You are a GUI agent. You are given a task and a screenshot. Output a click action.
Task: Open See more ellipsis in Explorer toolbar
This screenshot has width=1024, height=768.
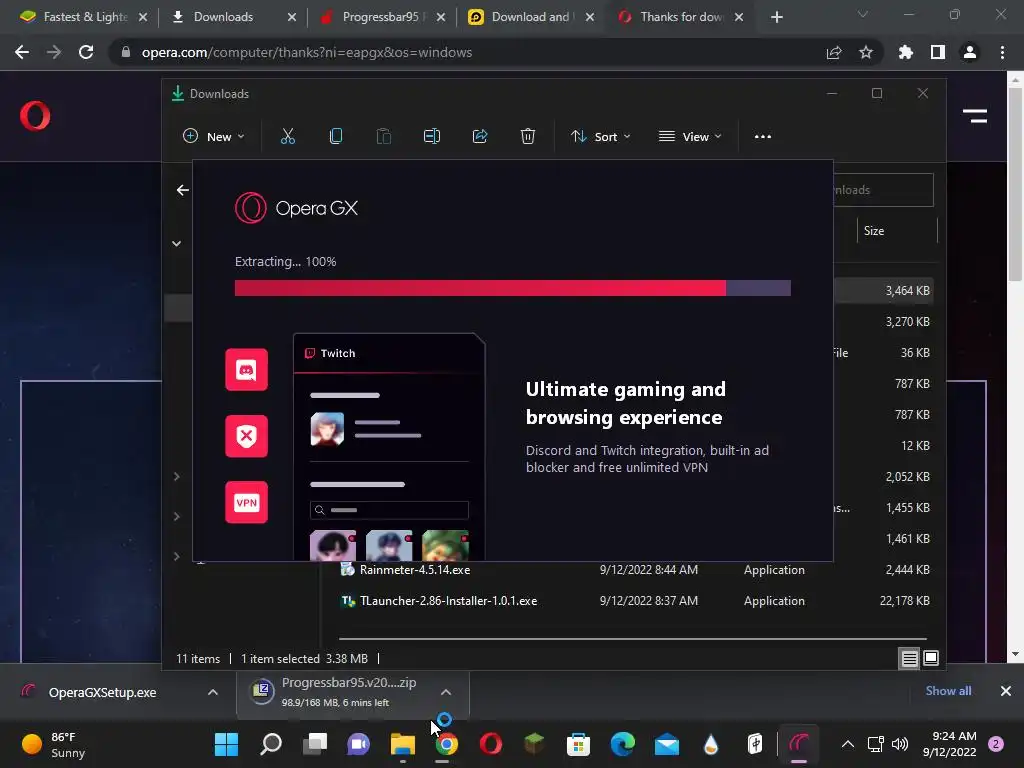tap(763, 136)
